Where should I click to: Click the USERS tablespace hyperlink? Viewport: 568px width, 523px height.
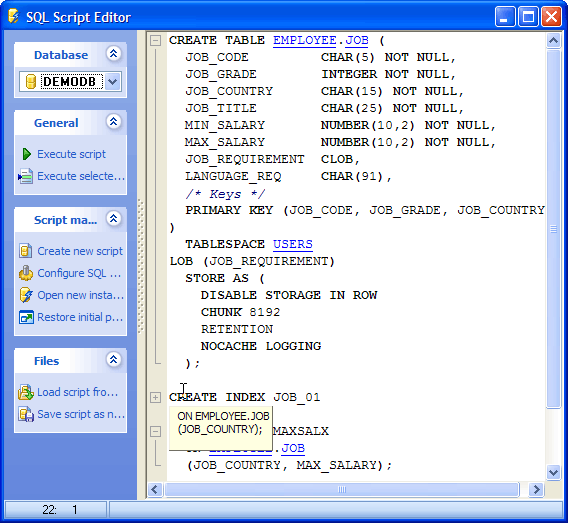[293, 244]
